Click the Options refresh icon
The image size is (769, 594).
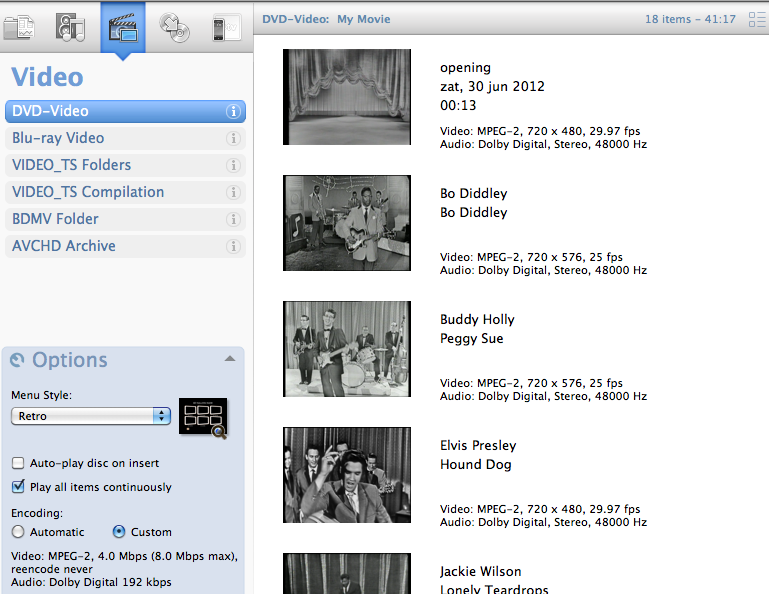[x=17, y=360]
